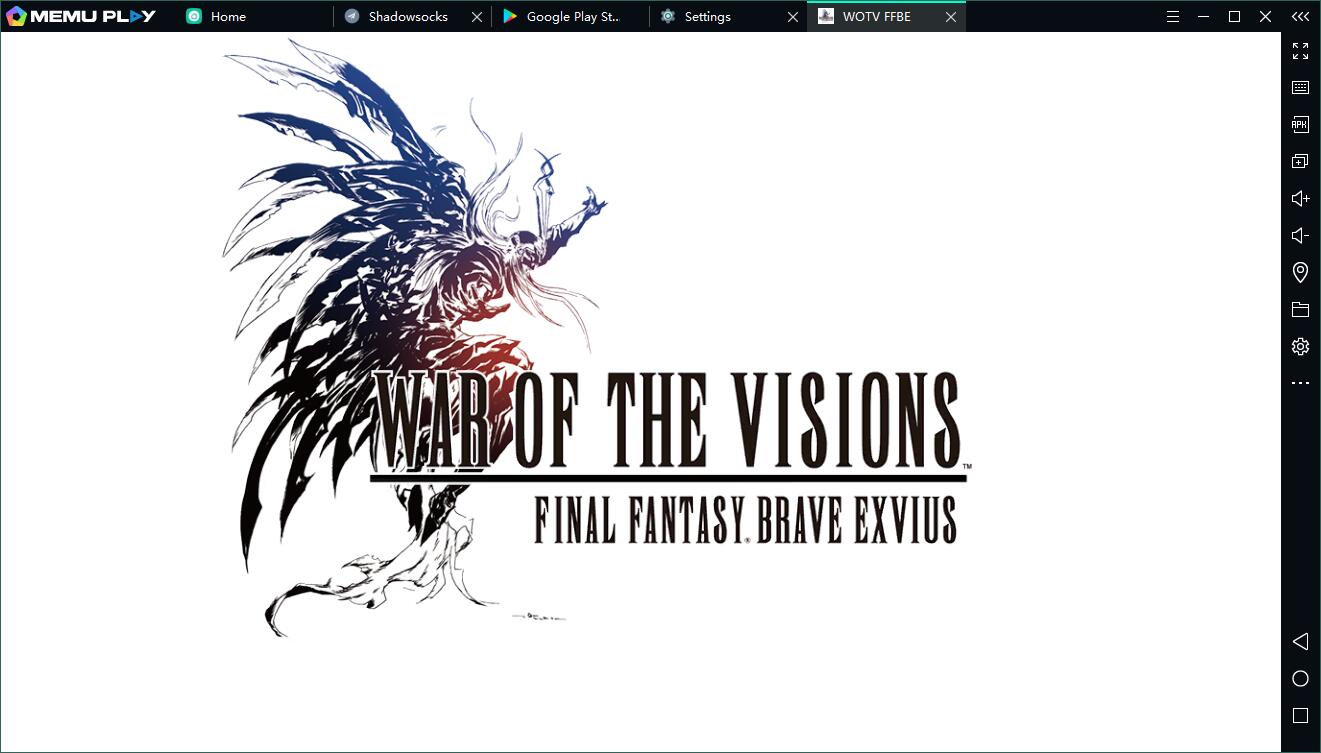1321x753 pixels.
Task: Close the Settings tab
Action: pos(793,17)
